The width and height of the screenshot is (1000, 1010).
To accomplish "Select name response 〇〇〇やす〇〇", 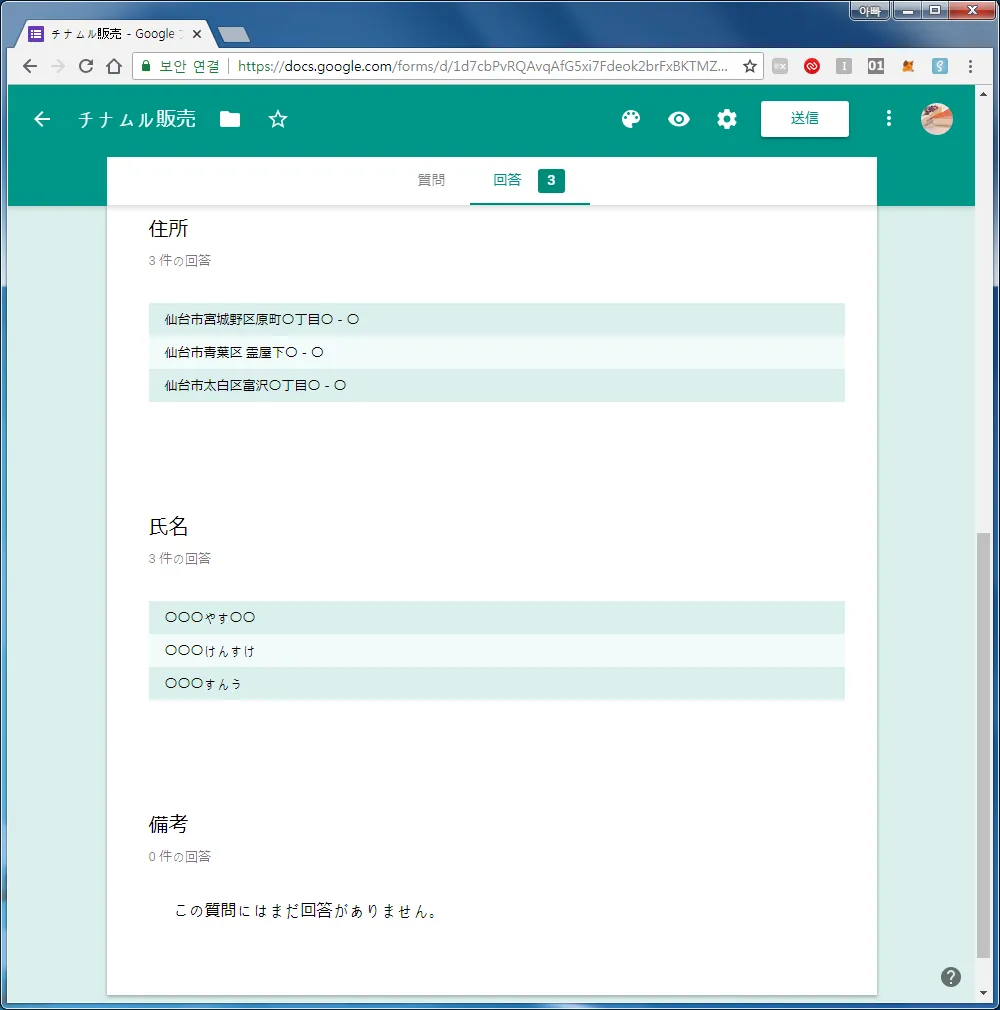I will point(497,618).
